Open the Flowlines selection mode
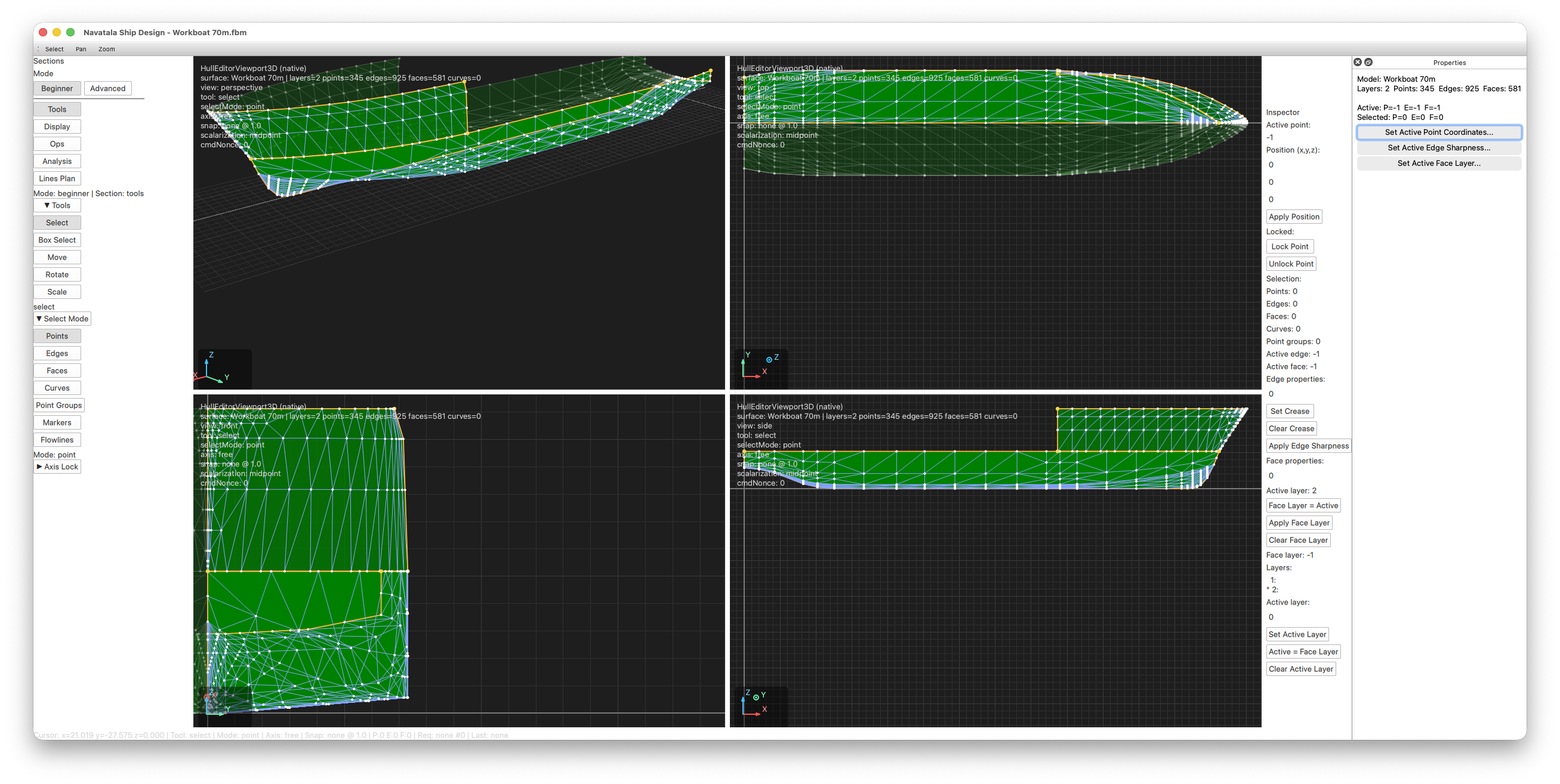Image resolution: width=1560 pixels, height=784 pixels. [x=57, y=440]
